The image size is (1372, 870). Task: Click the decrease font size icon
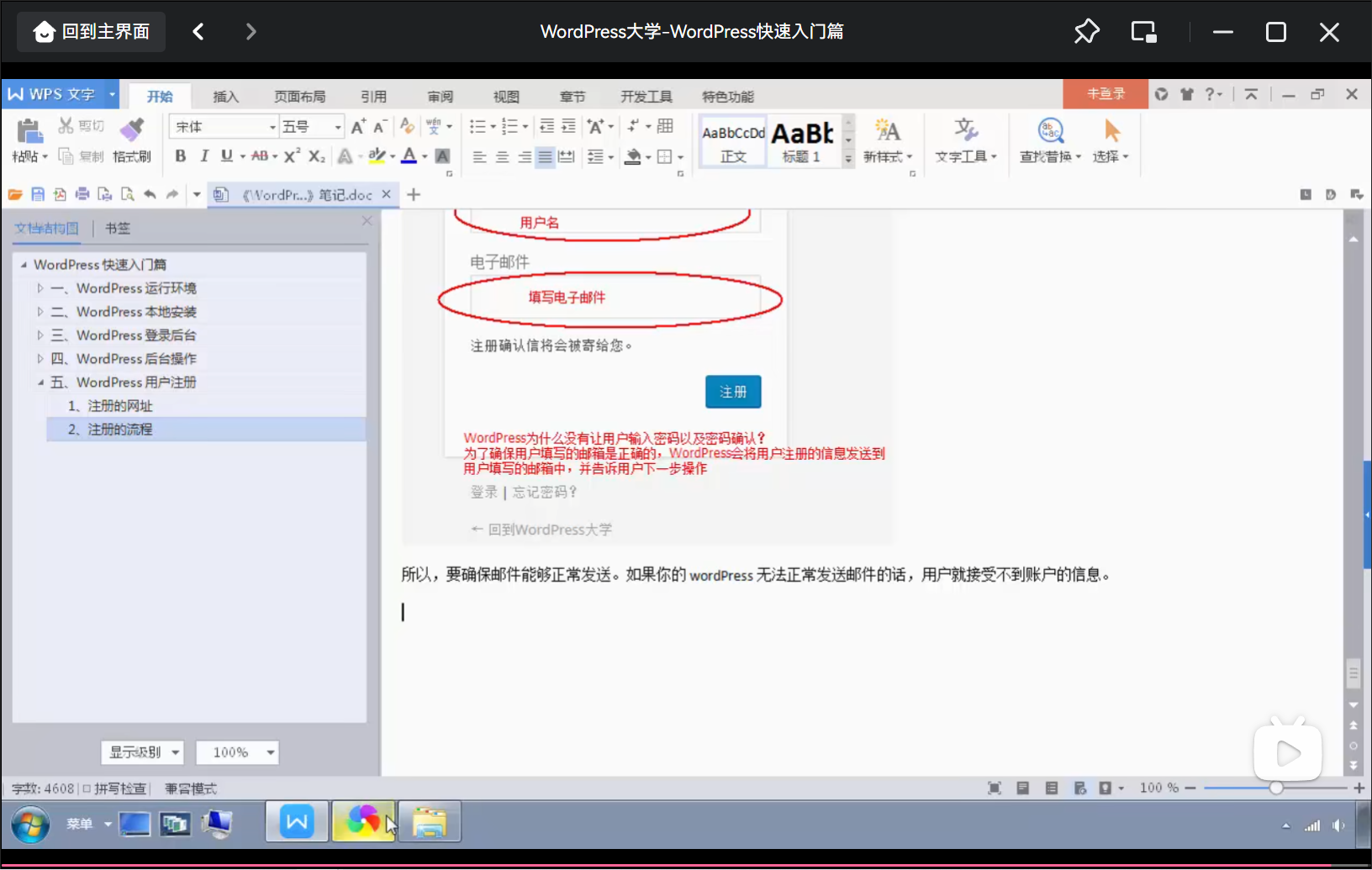379,127
